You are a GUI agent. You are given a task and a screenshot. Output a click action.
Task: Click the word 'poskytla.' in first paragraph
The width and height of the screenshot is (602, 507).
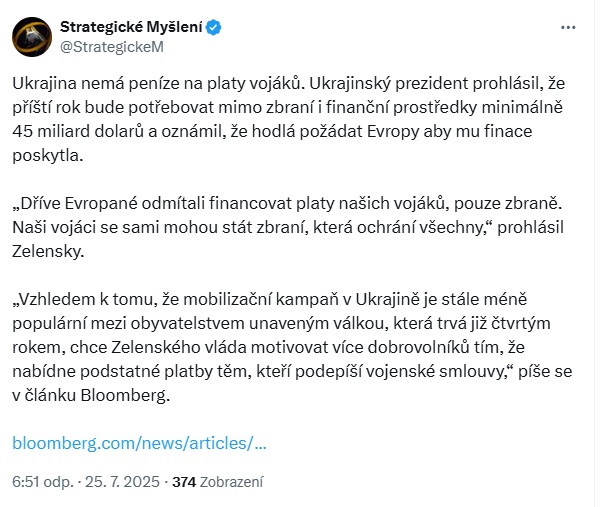click(48, 155)
